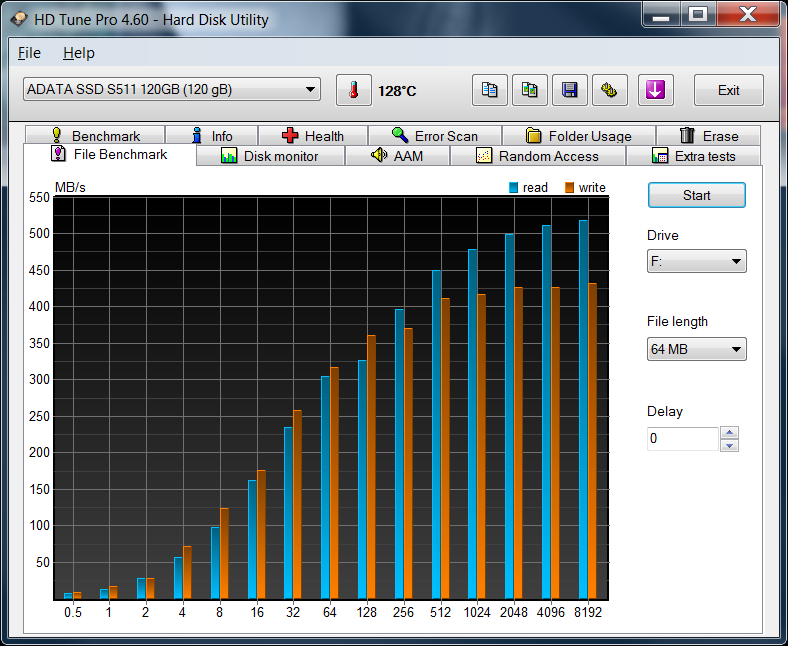The image size is (788, 646).
Task: Click the purple down-arrow icon button
Action: pos(655,90)
